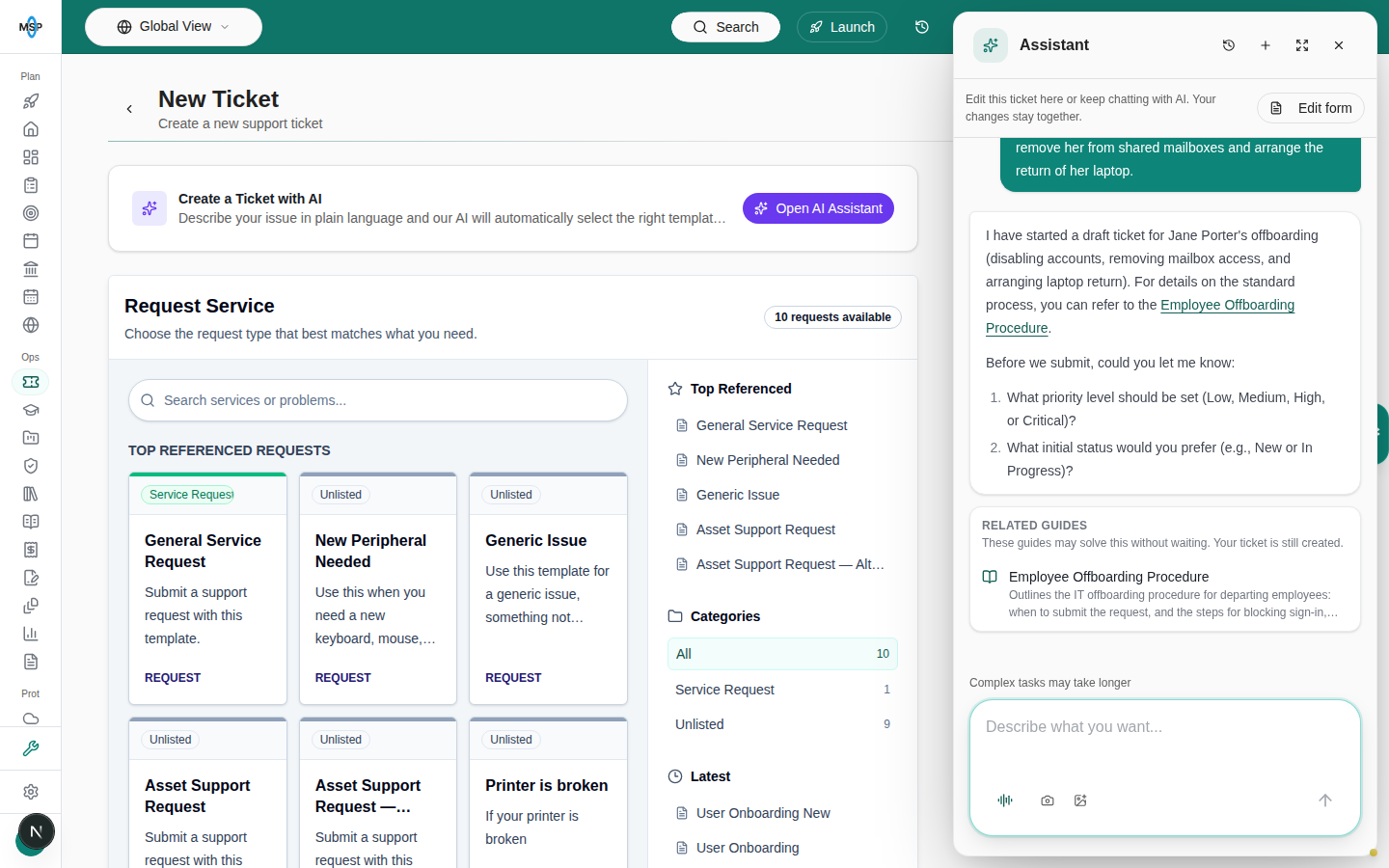Open New Peripheral Needed in Top Referenced list
Screen dimensions: 1389x868
[x=768, y=460]
